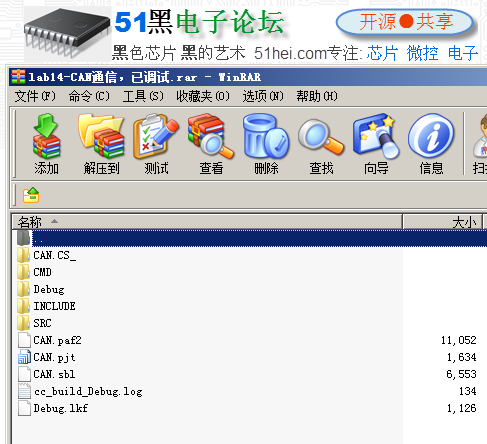Click the CAN.paf2 file icon

(x=24, y=340)
